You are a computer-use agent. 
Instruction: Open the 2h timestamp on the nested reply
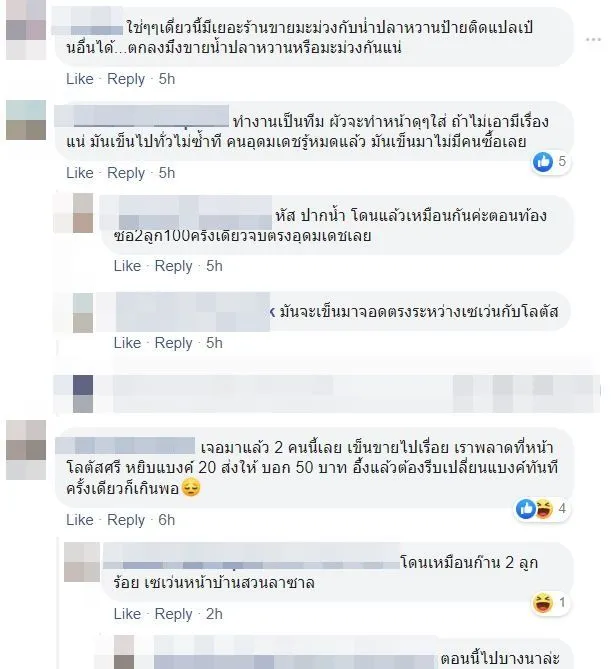pyautogui.click(x=214, y=614)
